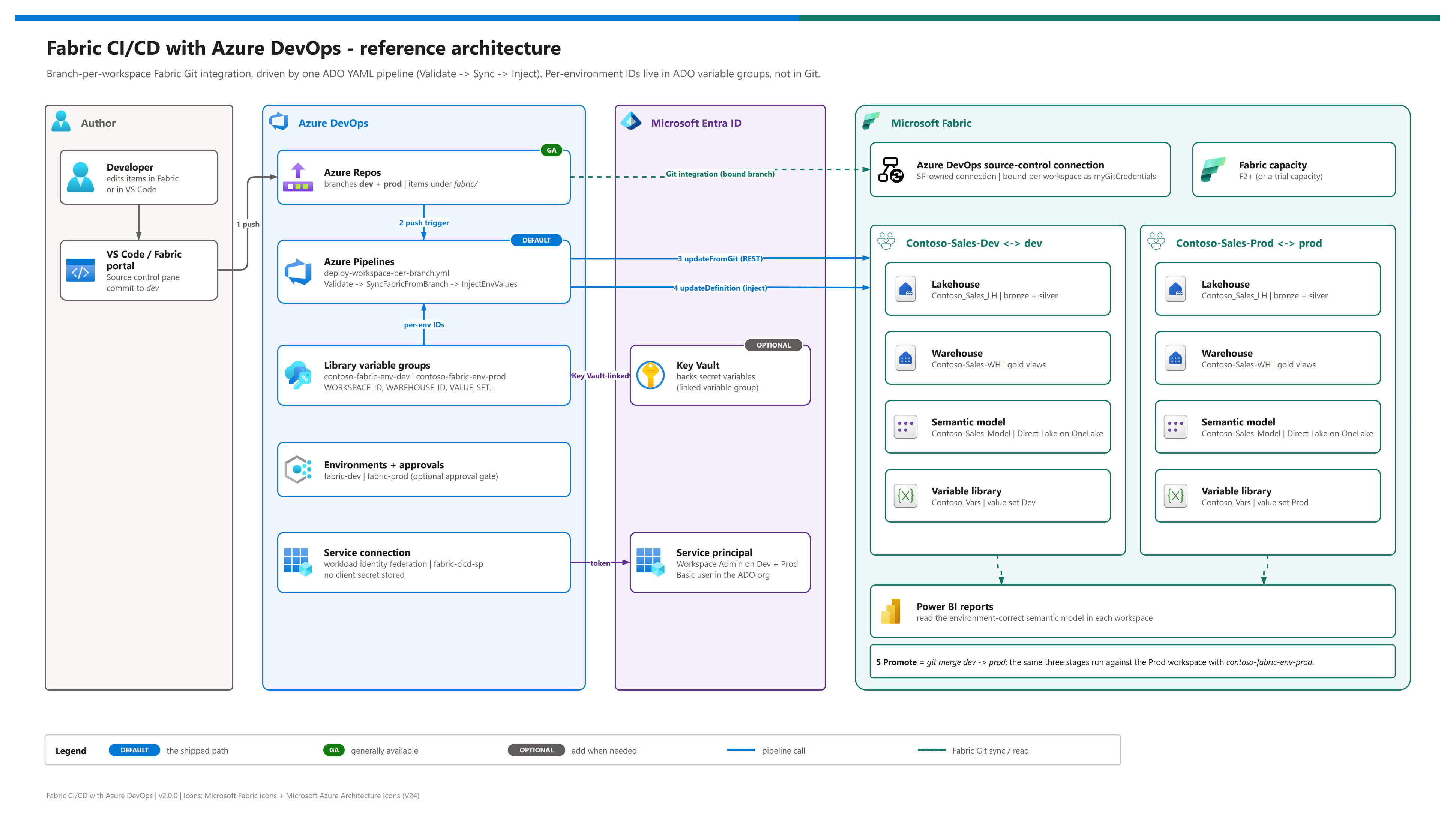The image size is (1456, 818).
Task: Click the Service principal icon in Entra ID
Action: pyautogui.click(x=650, y=563)
